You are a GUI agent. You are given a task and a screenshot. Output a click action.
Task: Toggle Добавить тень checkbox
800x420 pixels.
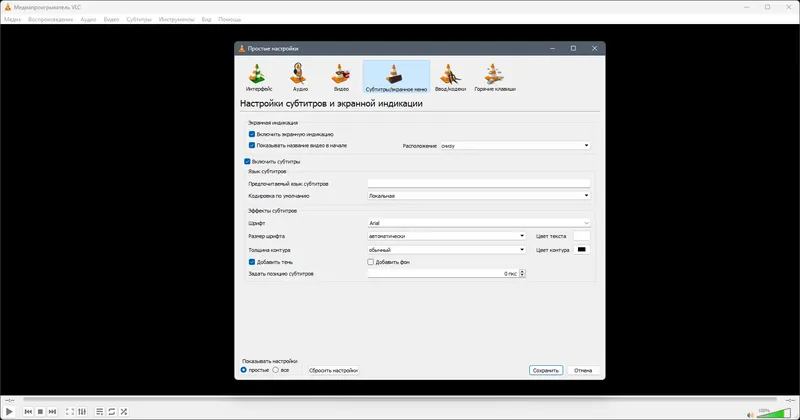coord(252,262)
